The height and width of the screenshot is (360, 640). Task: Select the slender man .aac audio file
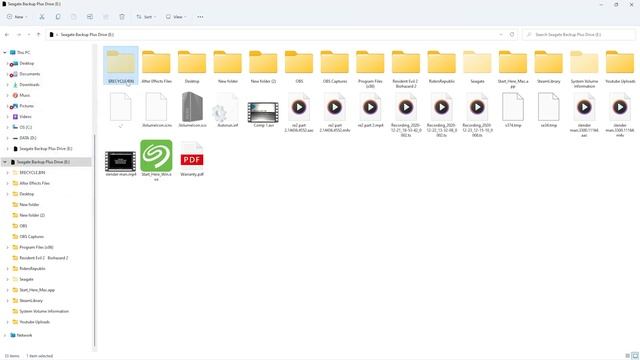(x=584, y=115)
